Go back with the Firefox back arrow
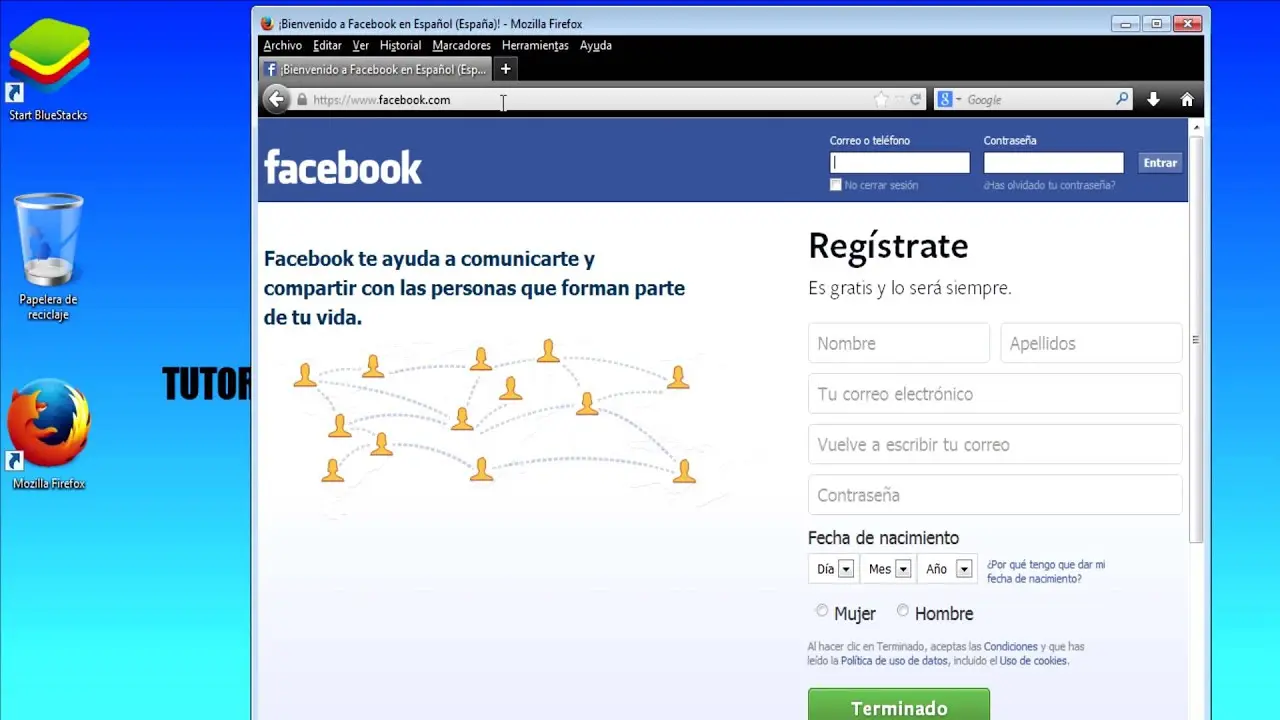Image resolution: width=1280 pixels, height=720 pixels. pos(276,99)
